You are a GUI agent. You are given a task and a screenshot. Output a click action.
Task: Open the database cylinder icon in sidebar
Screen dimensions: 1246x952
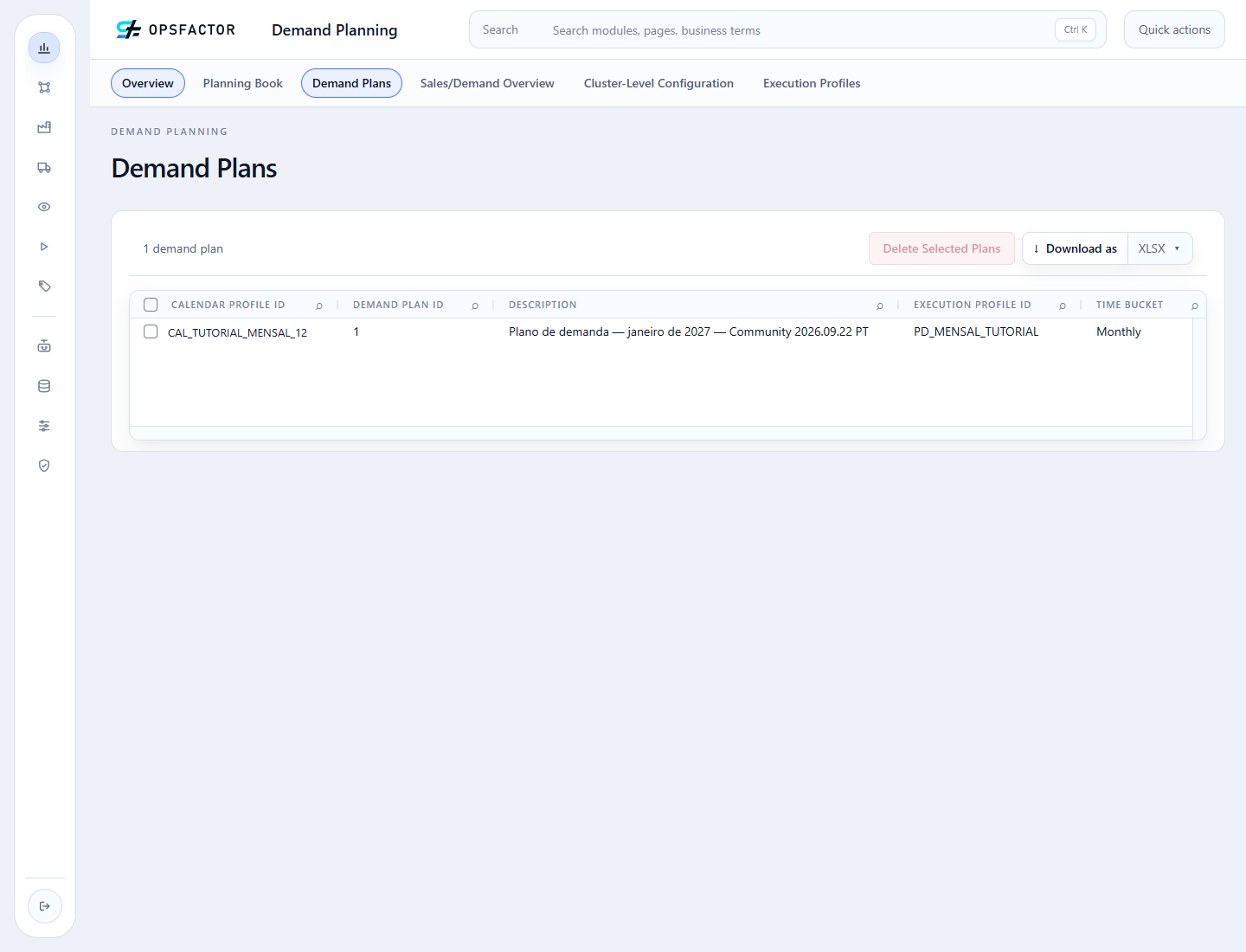tap(44, 386)
